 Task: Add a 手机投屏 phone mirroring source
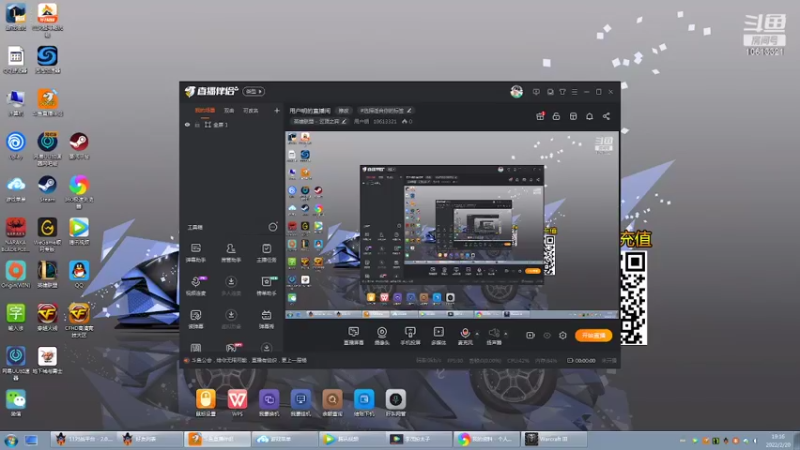point(410,335)
